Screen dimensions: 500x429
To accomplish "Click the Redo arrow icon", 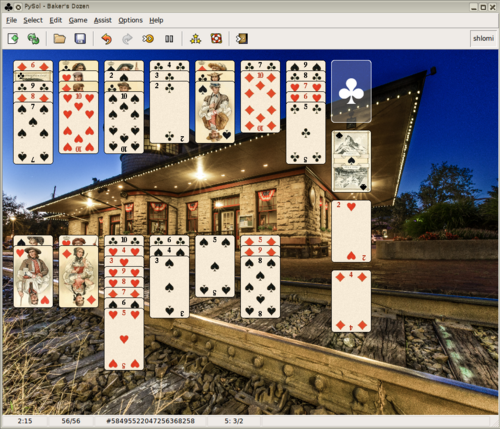I will tap(127, 39).
